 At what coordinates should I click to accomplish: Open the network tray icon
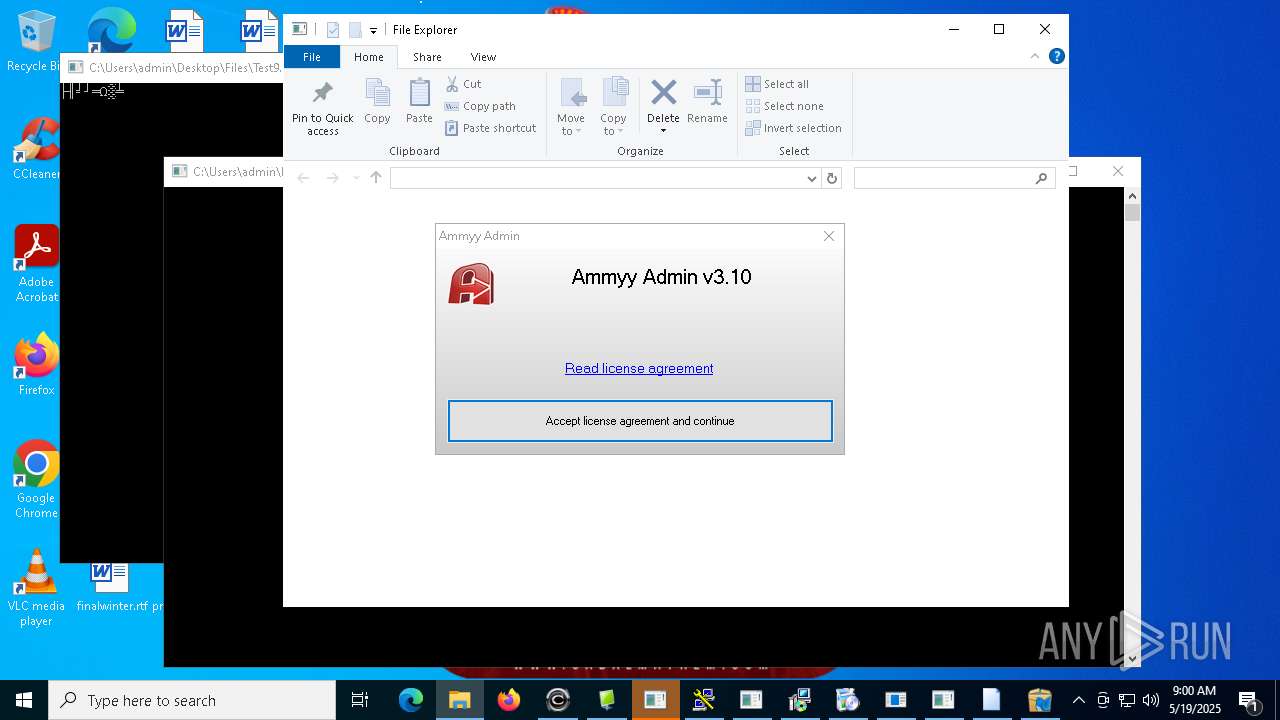pyautogui.click(x=1127, y=700)
